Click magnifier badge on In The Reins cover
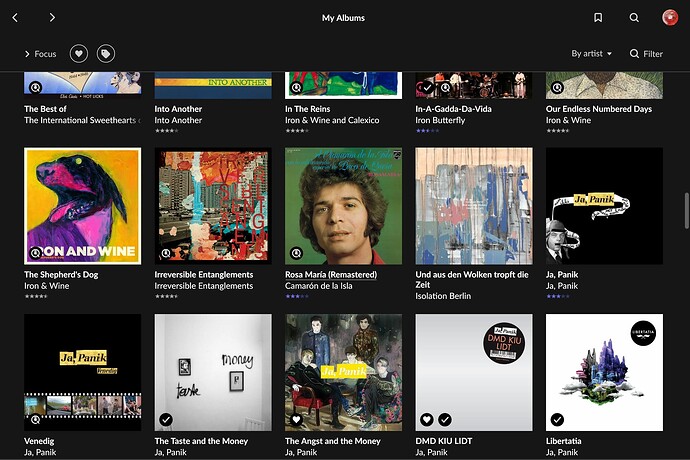690x460 pixels. [x=296, y=88]
